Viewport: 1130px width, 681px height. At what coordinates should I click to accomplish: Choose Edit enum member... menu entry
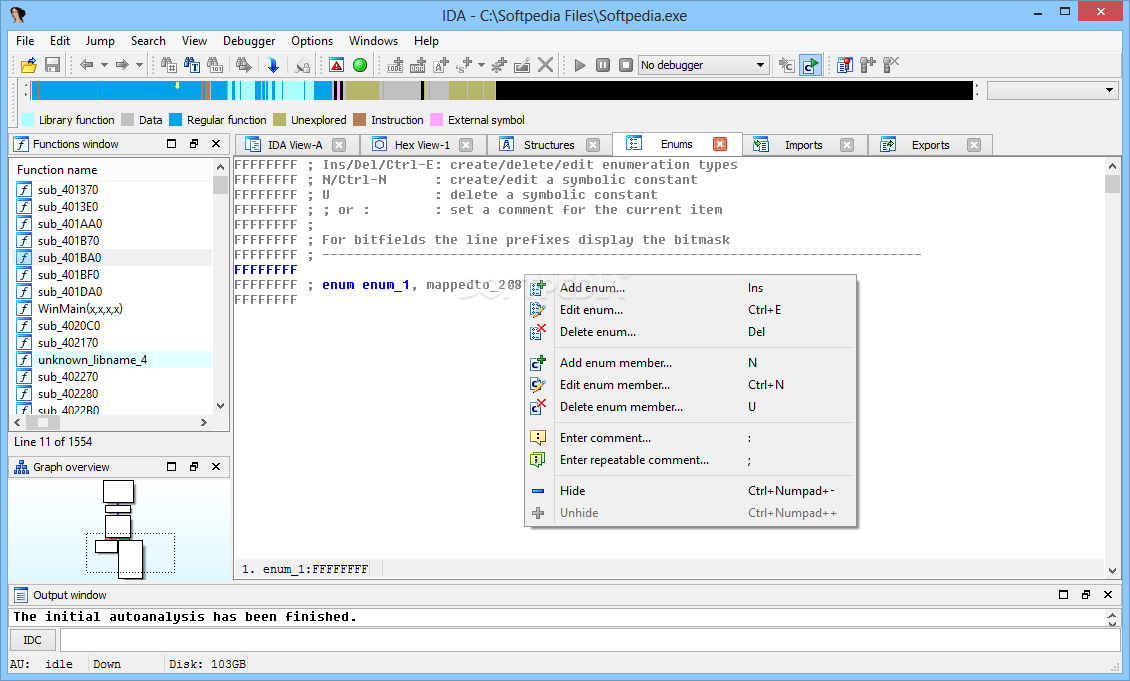coord(690,385)
